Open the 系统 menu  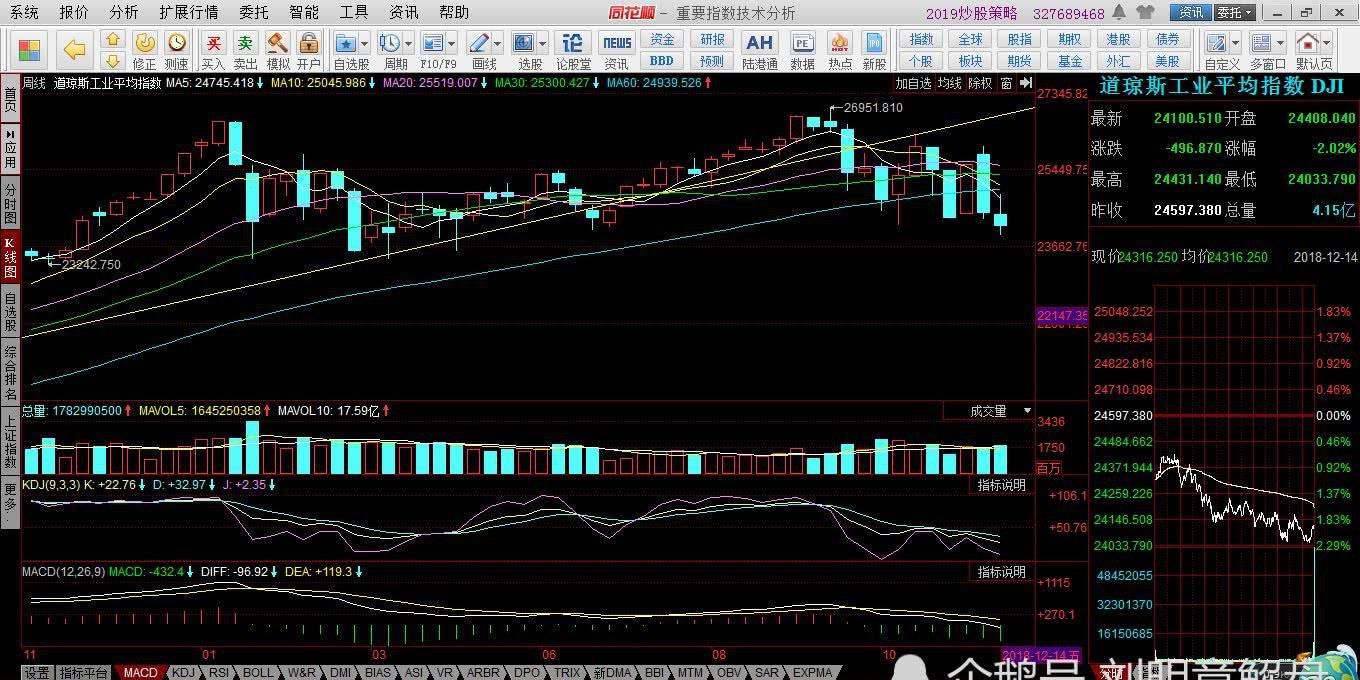pyautogui.click(x=24, y=12)
